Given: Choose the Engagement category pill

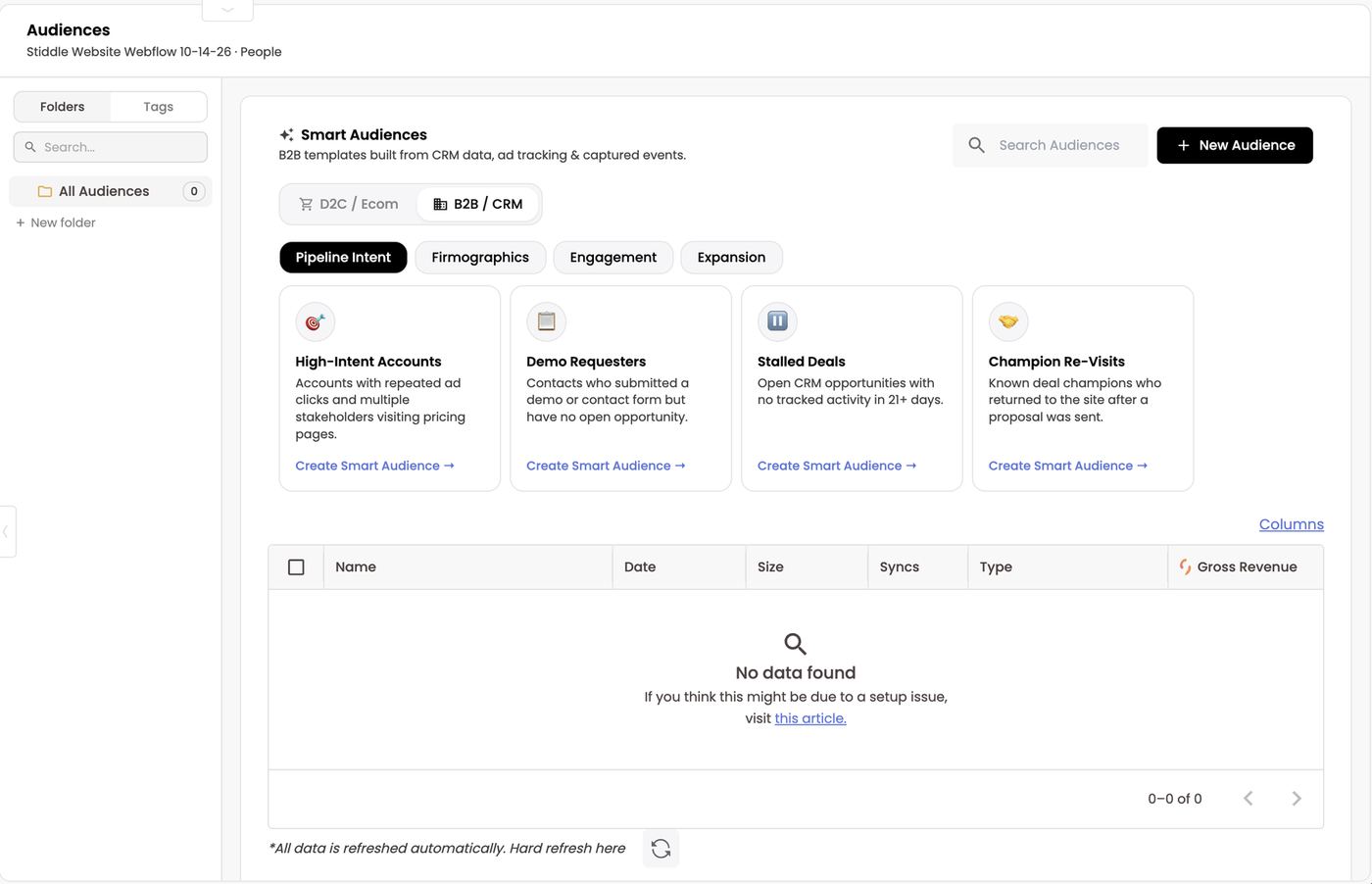Looking at the screenshot, I should 613,257.
